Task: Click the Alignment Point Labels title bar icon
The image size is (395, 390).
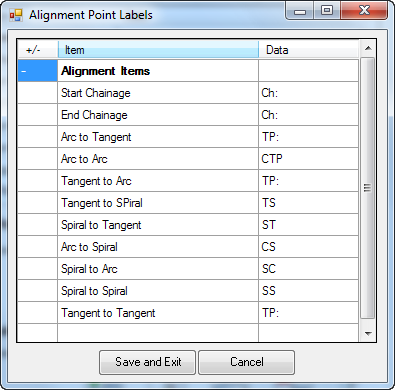Action: [15, 15]
